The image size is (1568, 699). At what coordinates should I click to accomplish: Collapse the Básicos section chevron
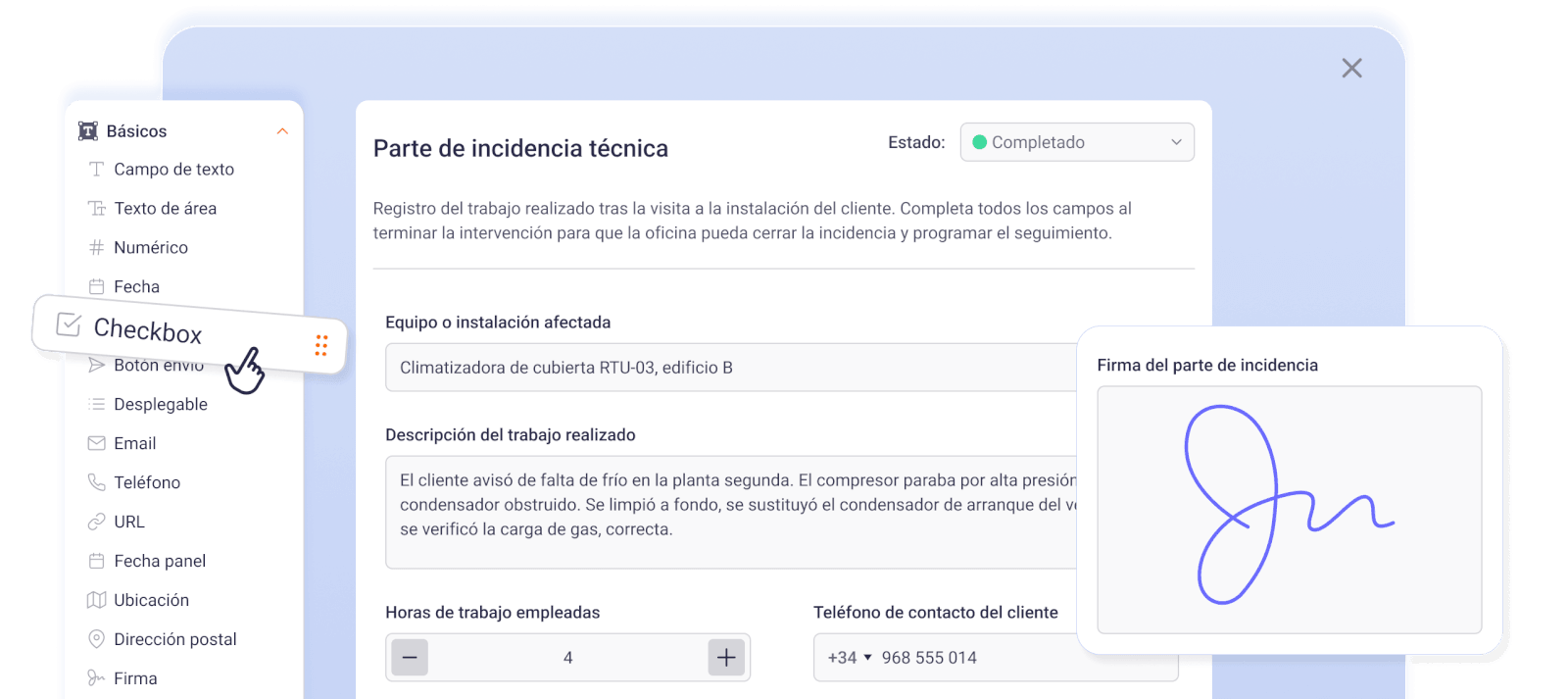click(x=282, y=131)
